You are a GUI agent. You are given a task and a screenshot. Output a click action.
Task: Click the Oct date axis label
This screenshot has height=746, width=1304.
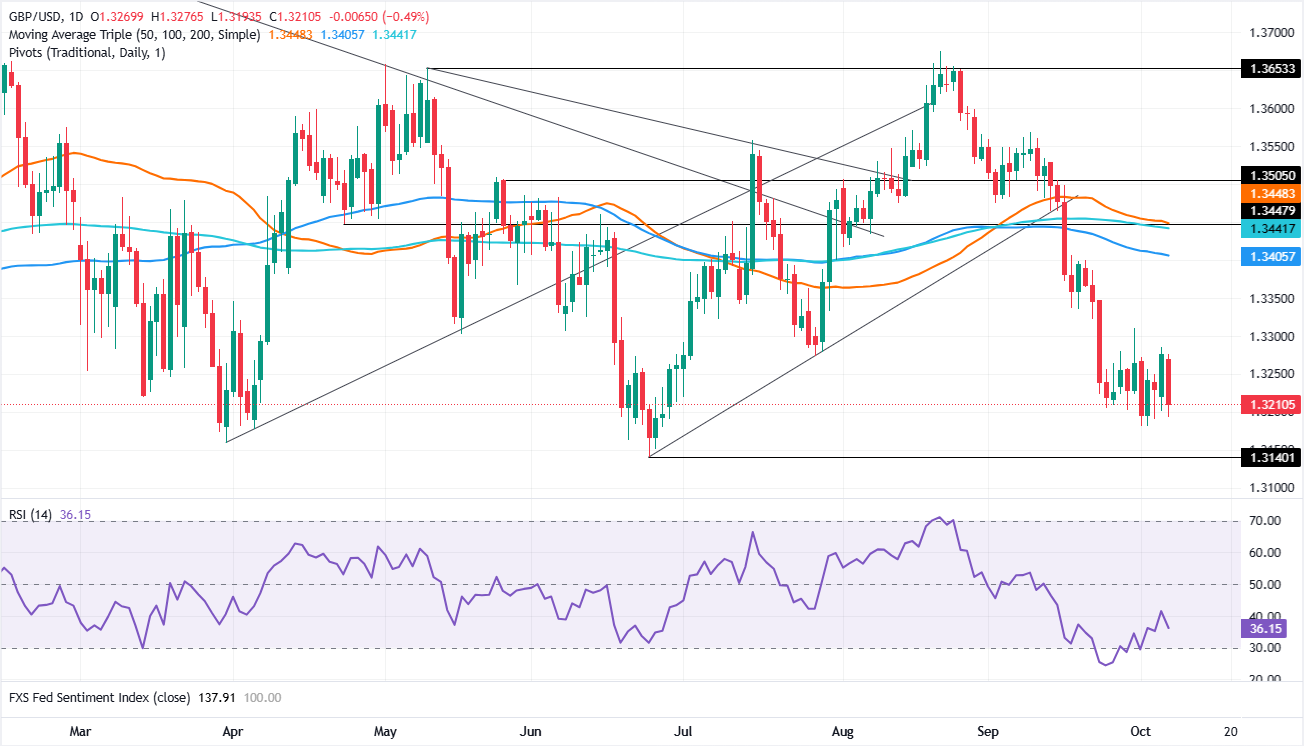[x=1141, y=730]
